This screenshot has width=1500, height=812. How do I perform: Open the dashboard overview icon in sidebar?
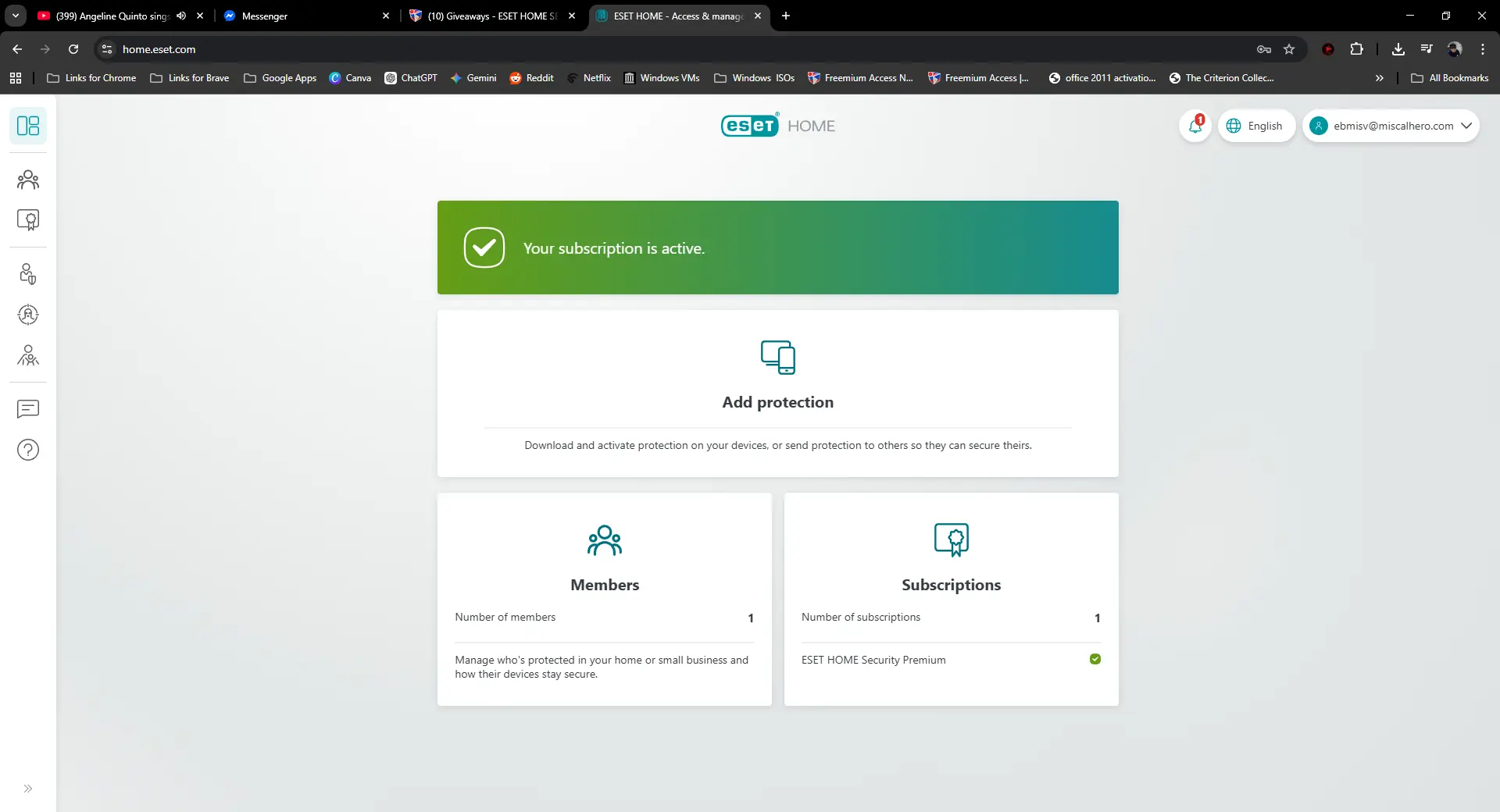pos(28,126)
